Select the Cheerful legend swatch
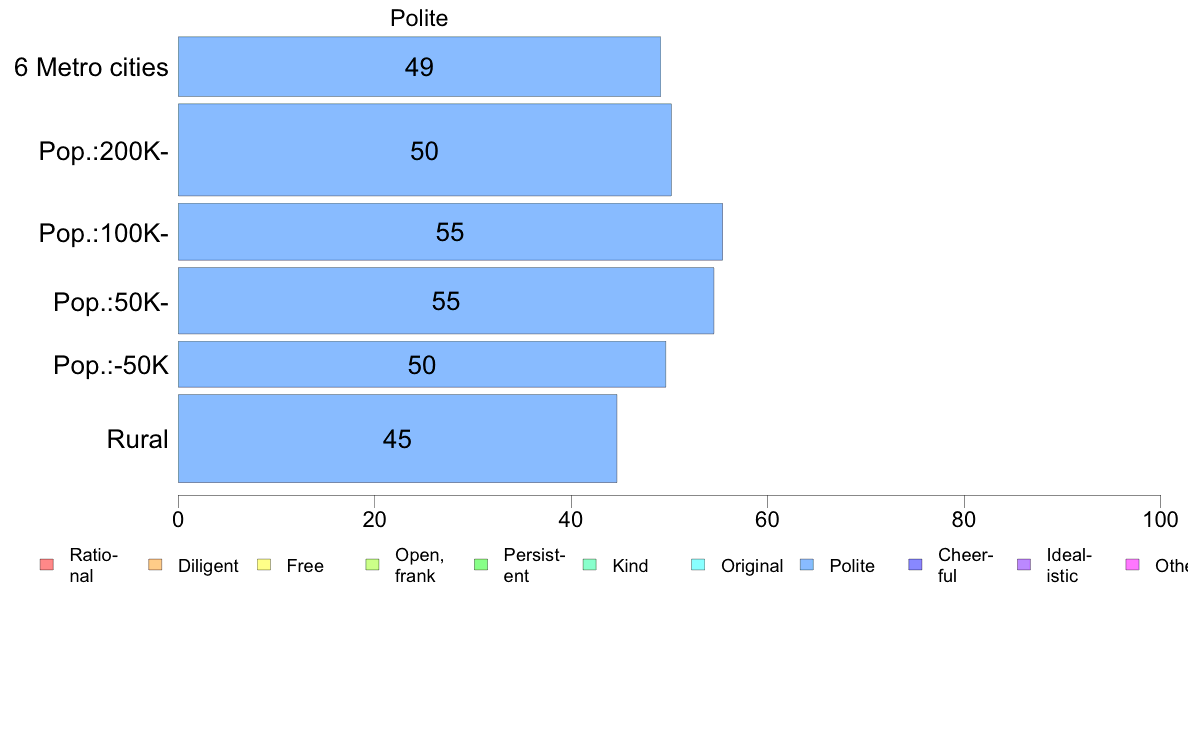Image resolution: width=1188 pixels, height=736 pixels. tap(915, 565)
